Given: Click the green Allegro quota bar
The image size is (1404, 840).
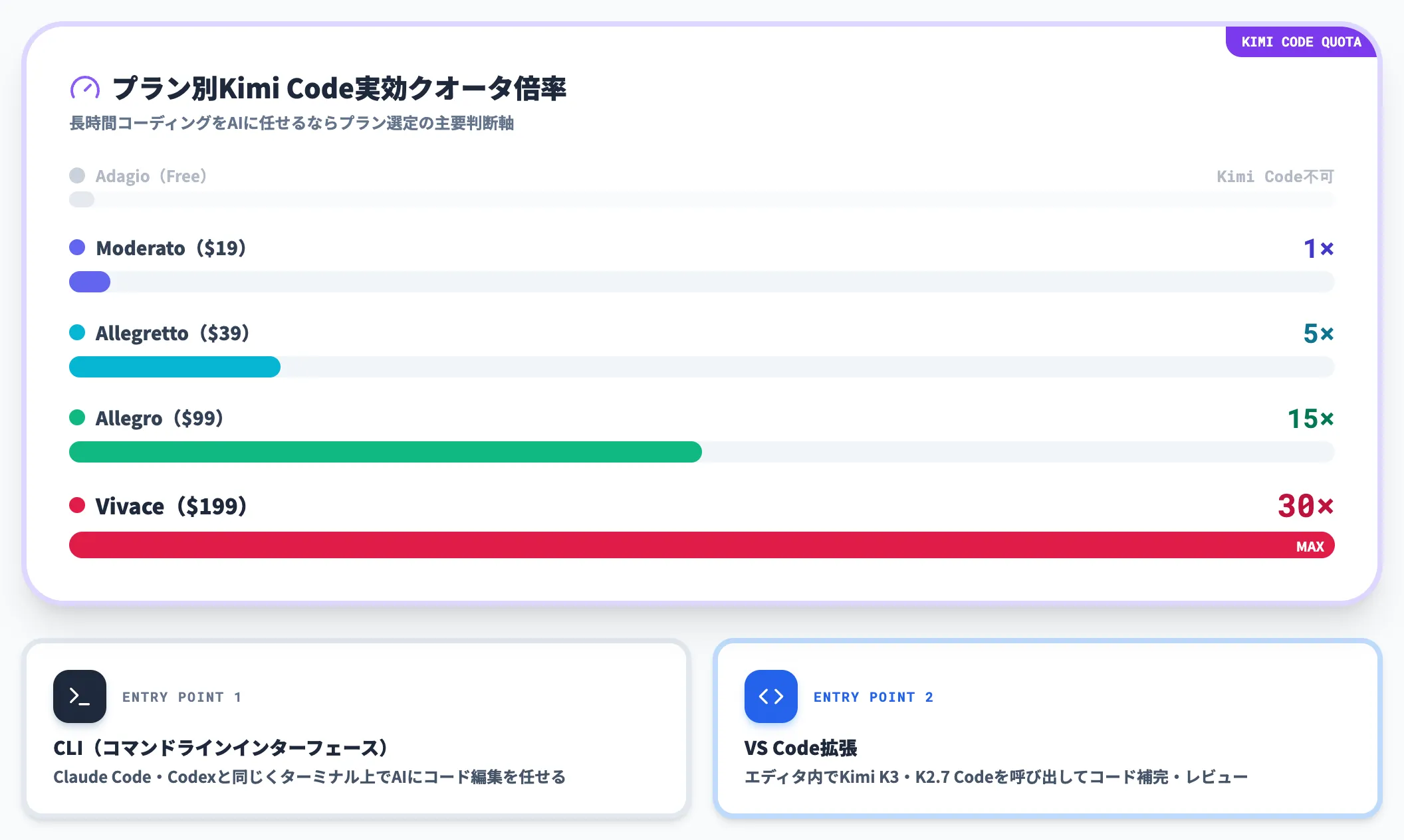Looking at the screenshot, I should pos(386,452).
